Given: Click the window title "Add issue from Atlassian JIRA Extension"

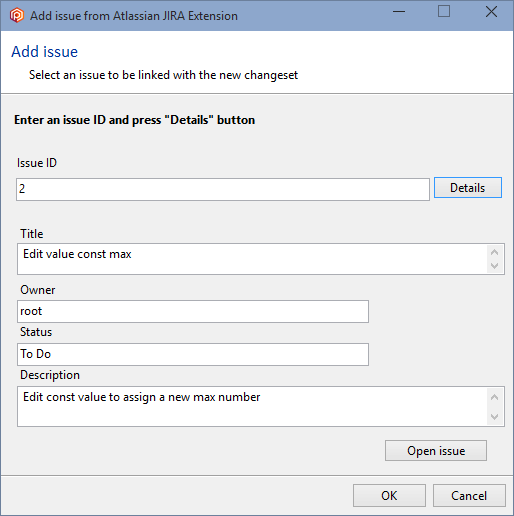Looking at the screenshot, I should [134, 16].
